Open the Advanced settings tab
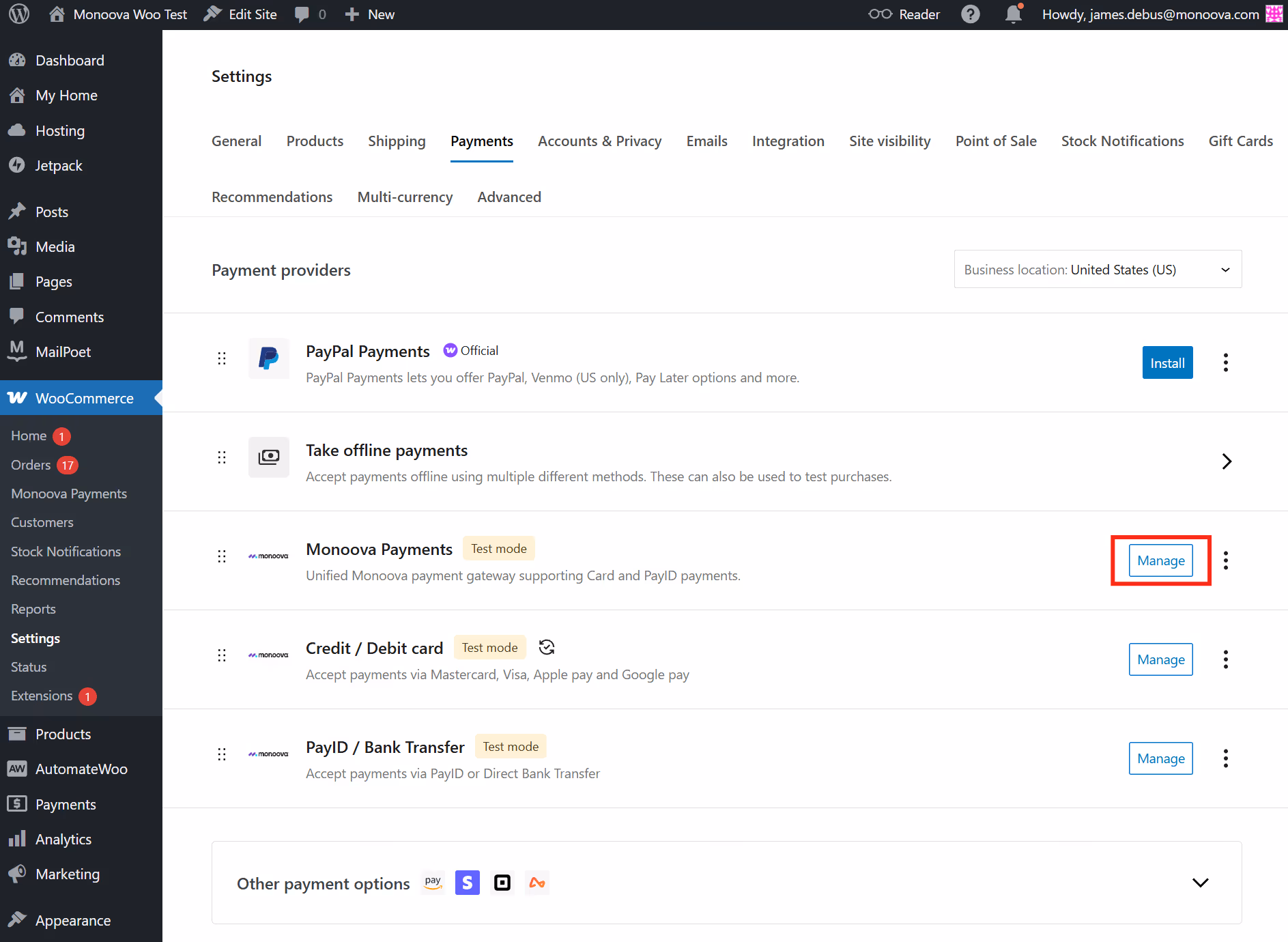 (x=509, y=197)
